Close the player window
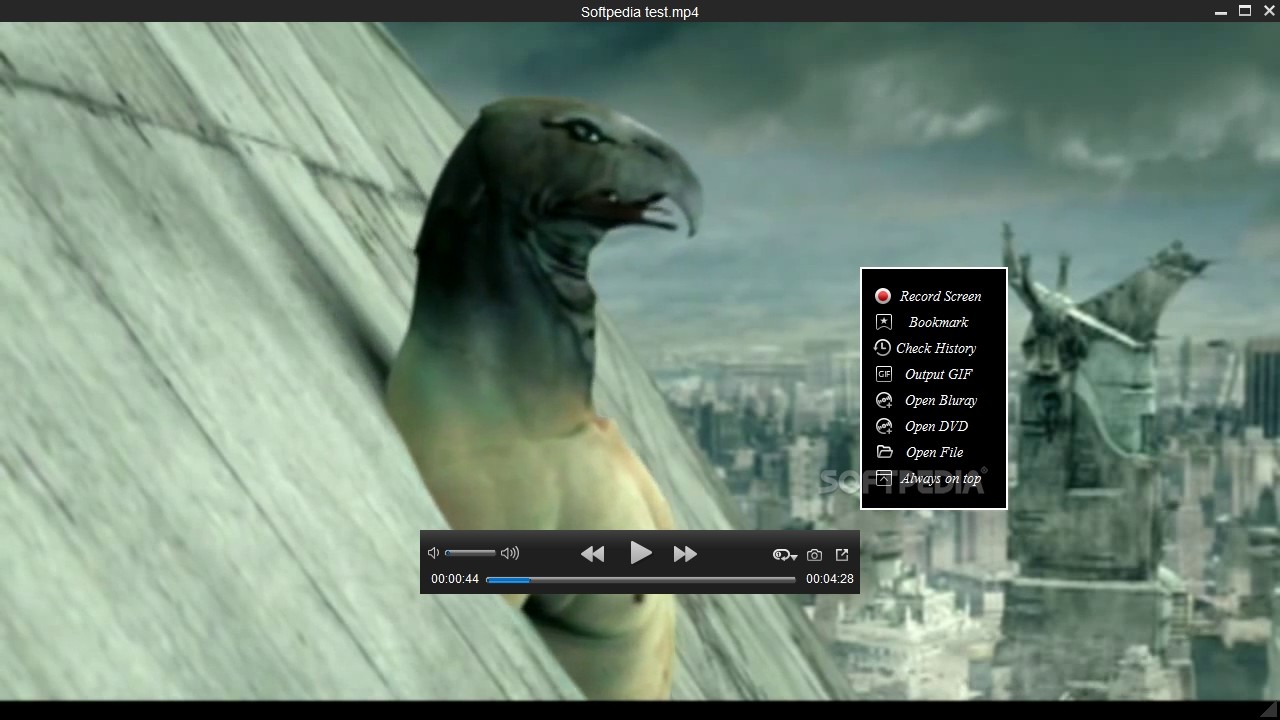The height and width of the screenshot is (720, 1280). click(1269, 11)
